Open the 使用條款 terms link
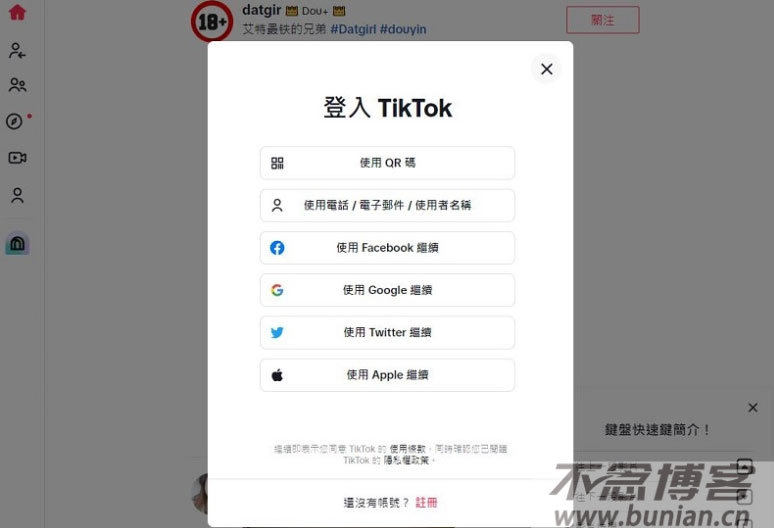This screenshot has width=774, height=528. pyautogui.click(x=407, y=449)
